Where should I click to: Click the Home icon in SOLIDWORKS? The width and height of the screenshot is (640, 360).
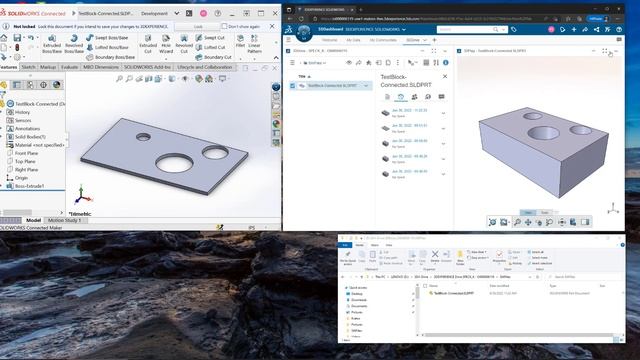tap(4, 38)
